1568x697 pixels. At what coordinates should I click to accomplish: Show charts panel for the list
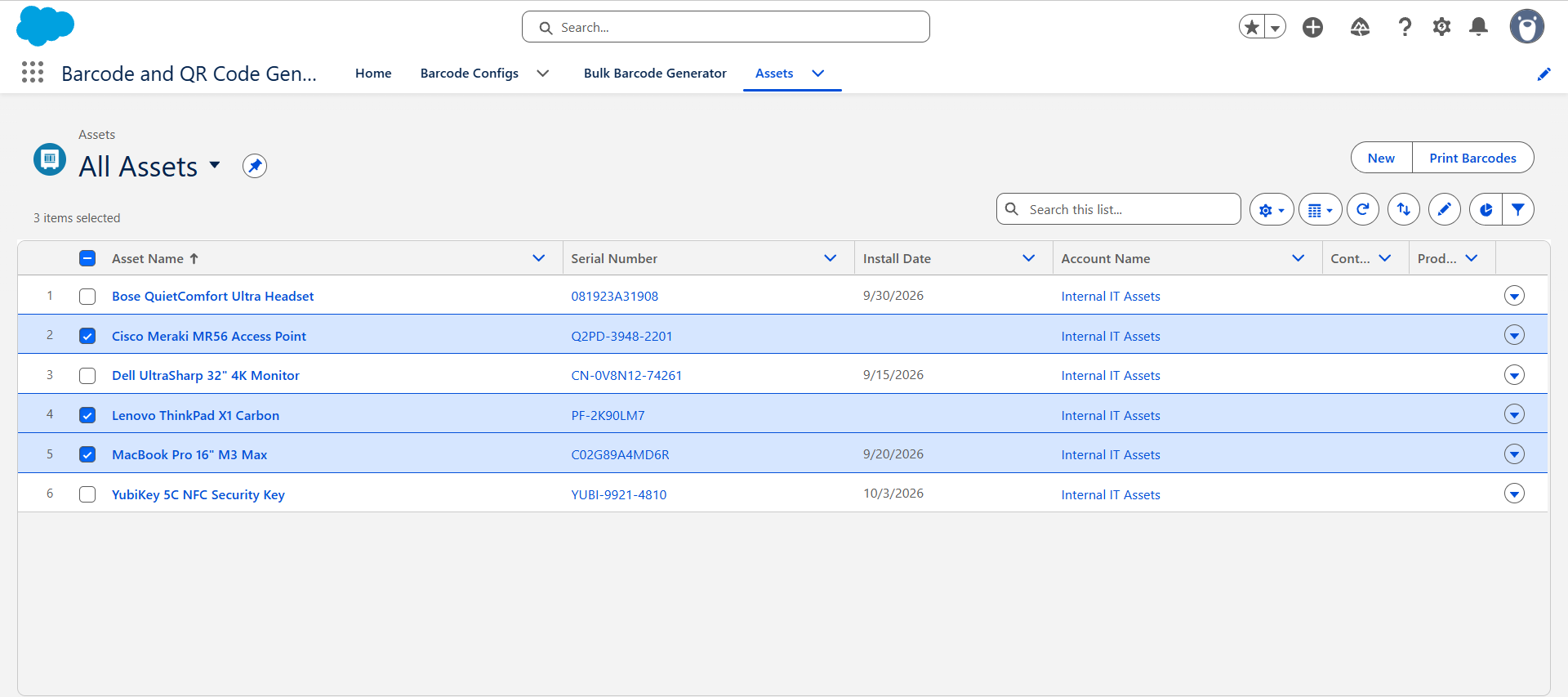[1486, 209]
